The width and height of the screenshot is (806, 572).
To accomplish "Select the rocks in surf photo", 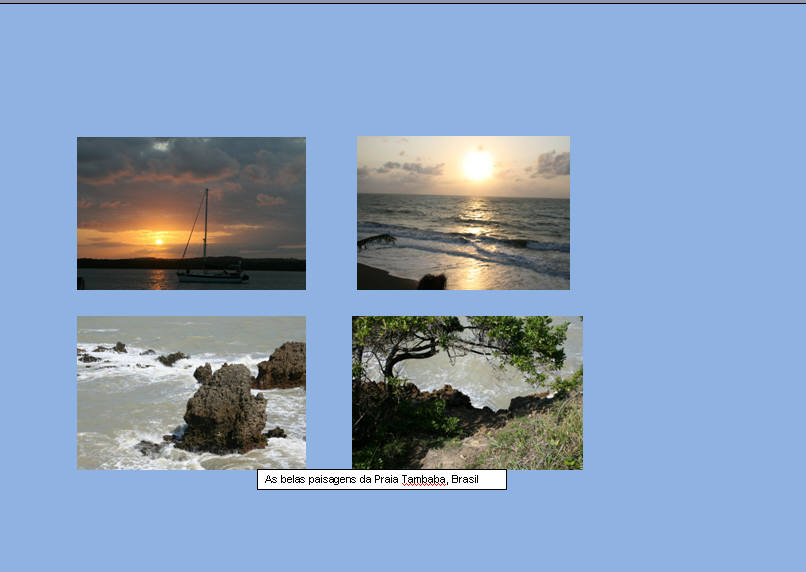I will pyautogui.click(x=191, y=393).
